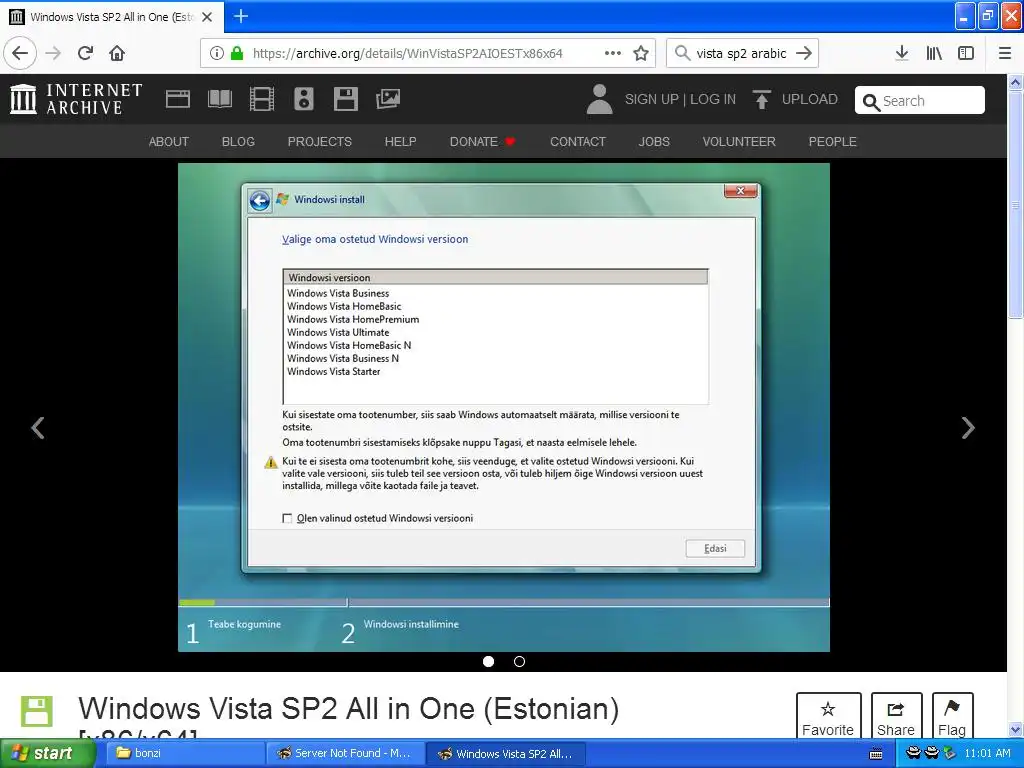
Task: Open a new tab with plus button
Action: coord(241,16)
